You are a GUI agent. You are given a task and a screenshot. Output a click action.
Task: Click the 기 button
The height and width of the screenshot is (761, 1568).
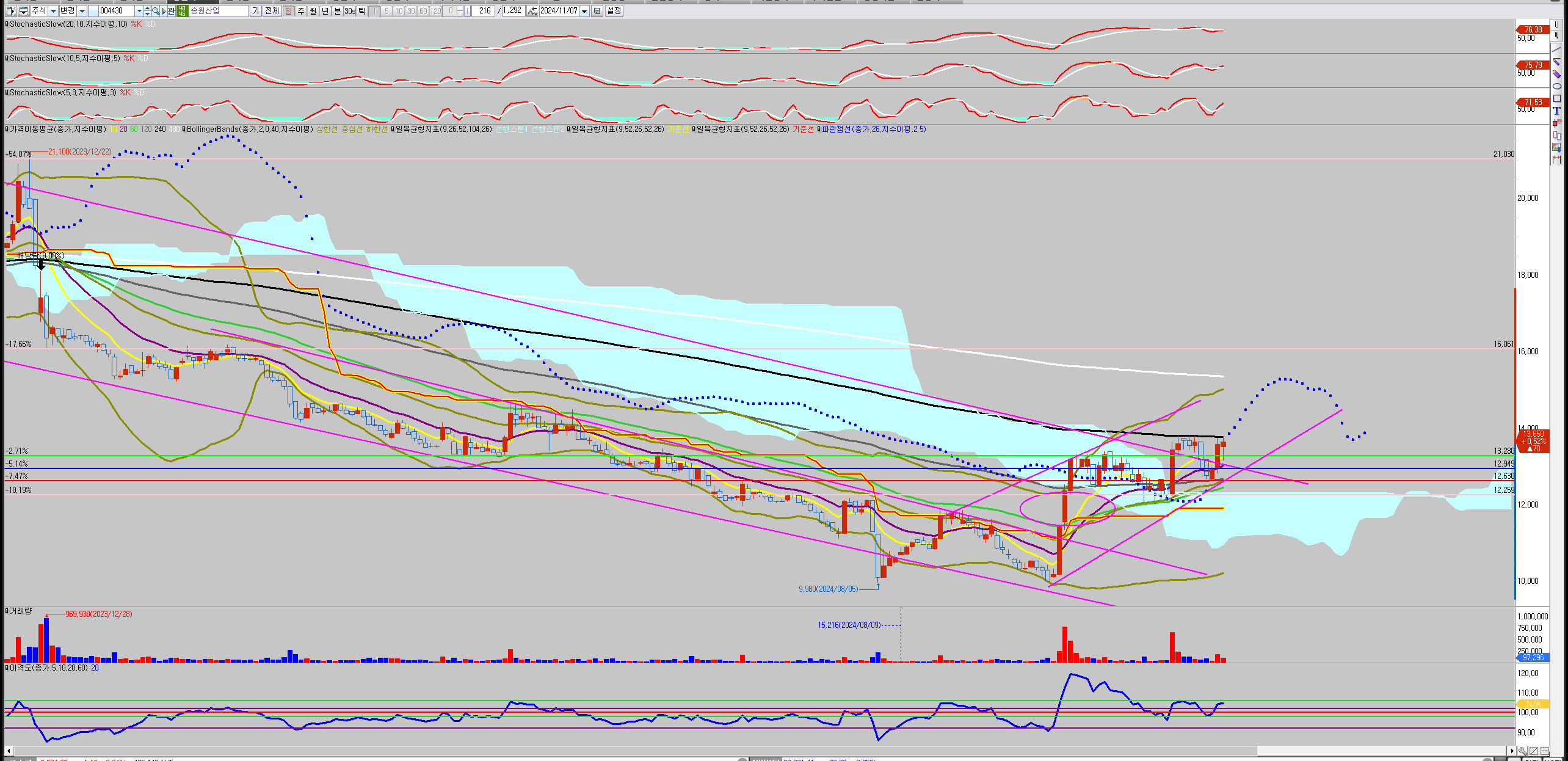(255, 11)
